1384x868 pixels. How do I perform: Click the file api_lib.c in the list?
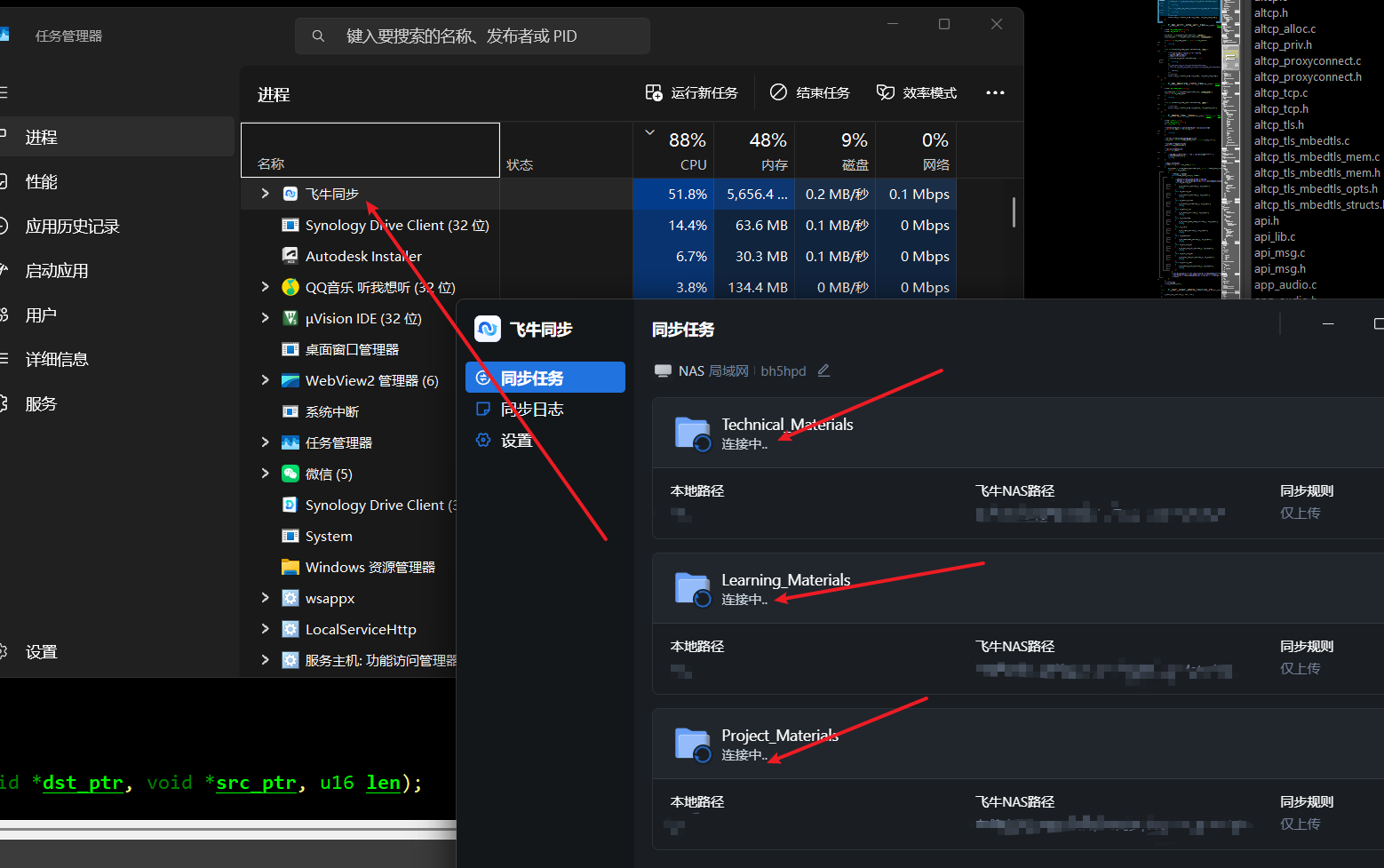(1275, 236)
